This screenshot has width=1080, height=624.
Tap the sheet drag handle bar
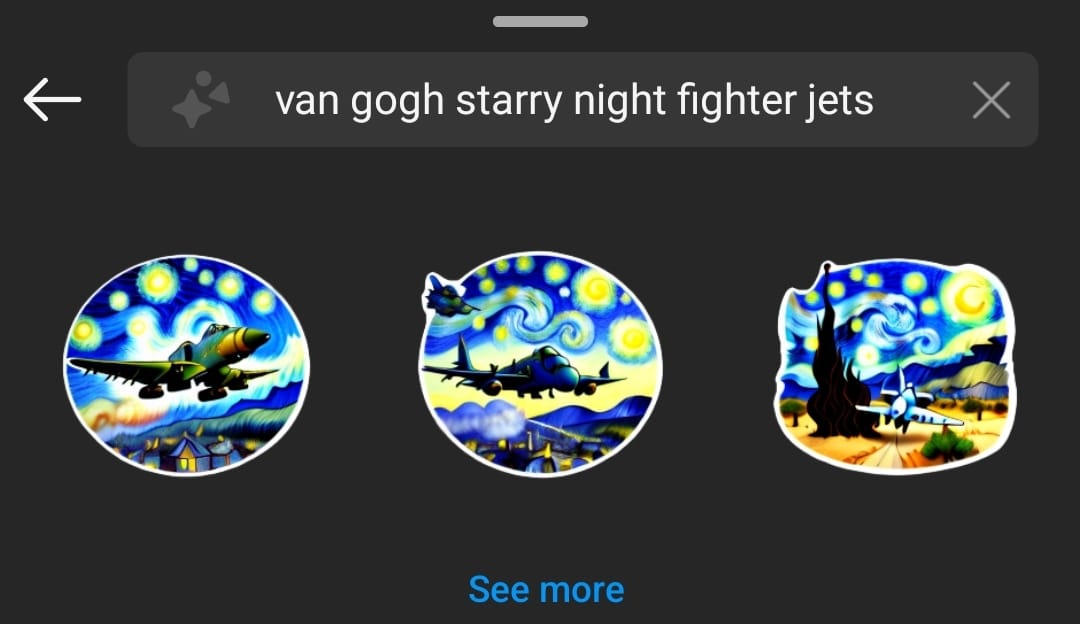click(x=540, y=21)
